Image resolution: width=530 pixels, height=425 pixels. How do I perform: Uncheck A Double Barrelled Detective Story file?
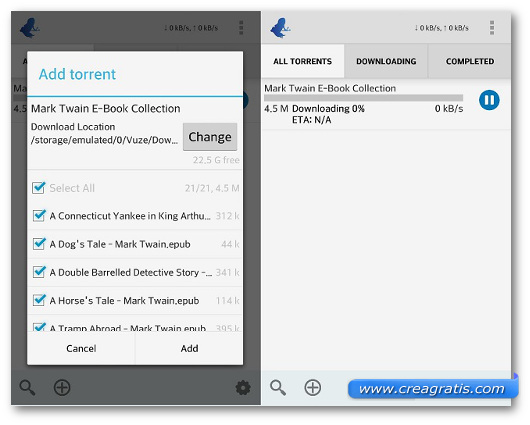[x=39, y=272]
